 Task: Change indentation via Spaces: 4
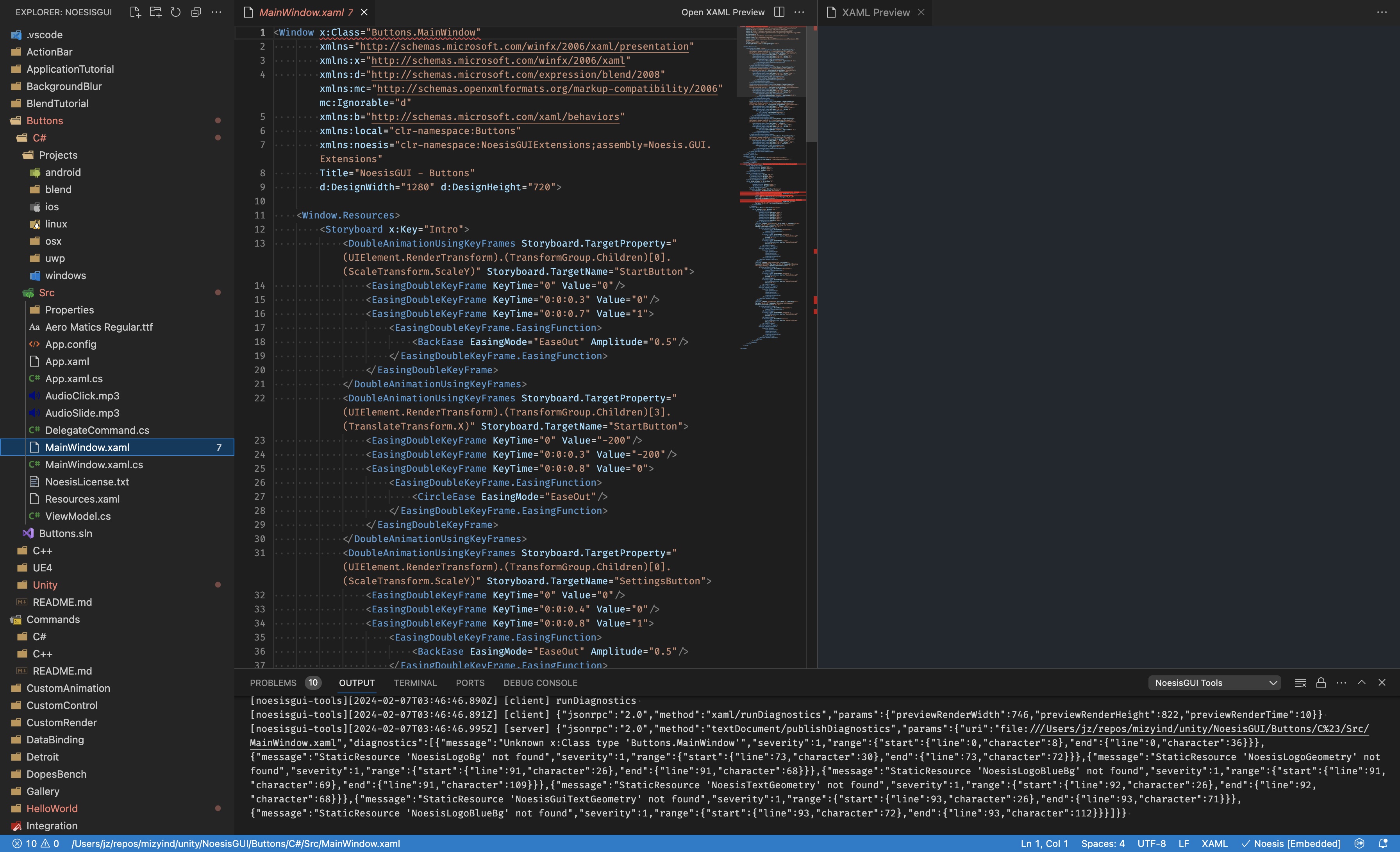click(1103, 843)
